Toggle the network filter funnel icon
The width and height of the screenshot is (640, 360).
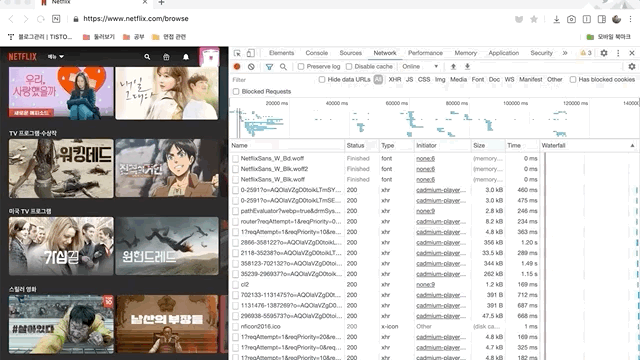269,67
